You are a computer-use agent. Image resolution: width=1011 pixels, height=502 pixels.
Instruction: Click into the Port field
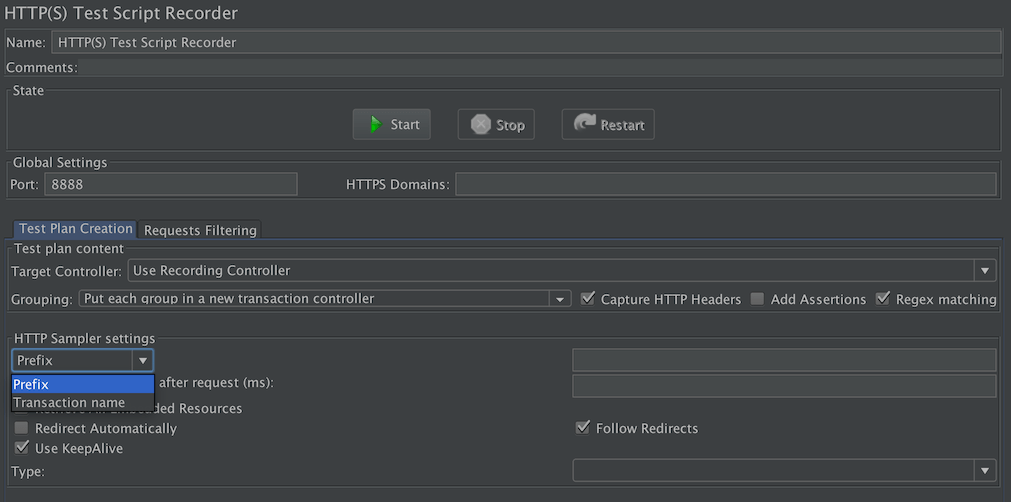[170, 185]
